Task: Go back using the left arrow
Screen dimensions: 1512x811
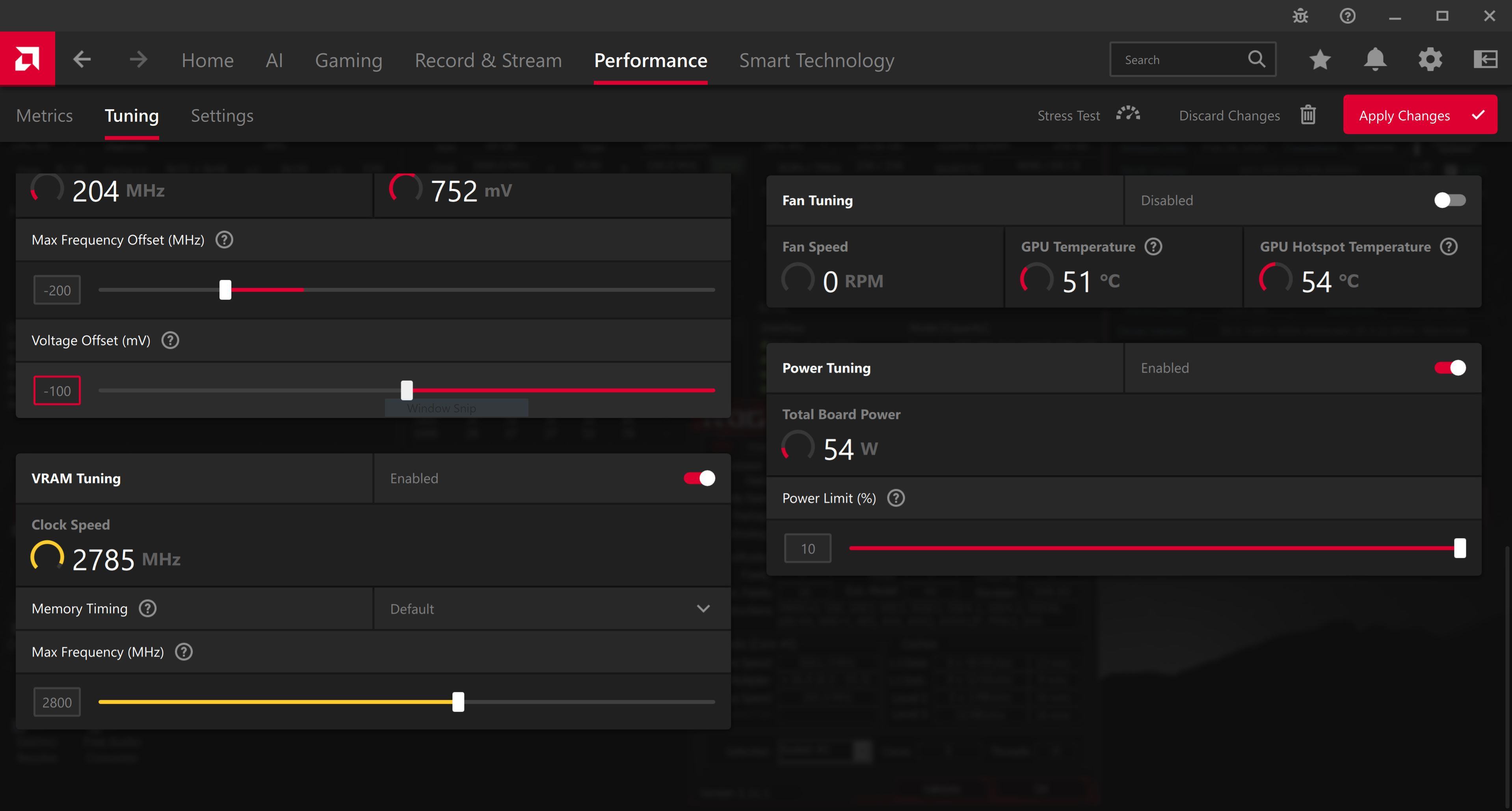Action: click(x=82, y=59)
